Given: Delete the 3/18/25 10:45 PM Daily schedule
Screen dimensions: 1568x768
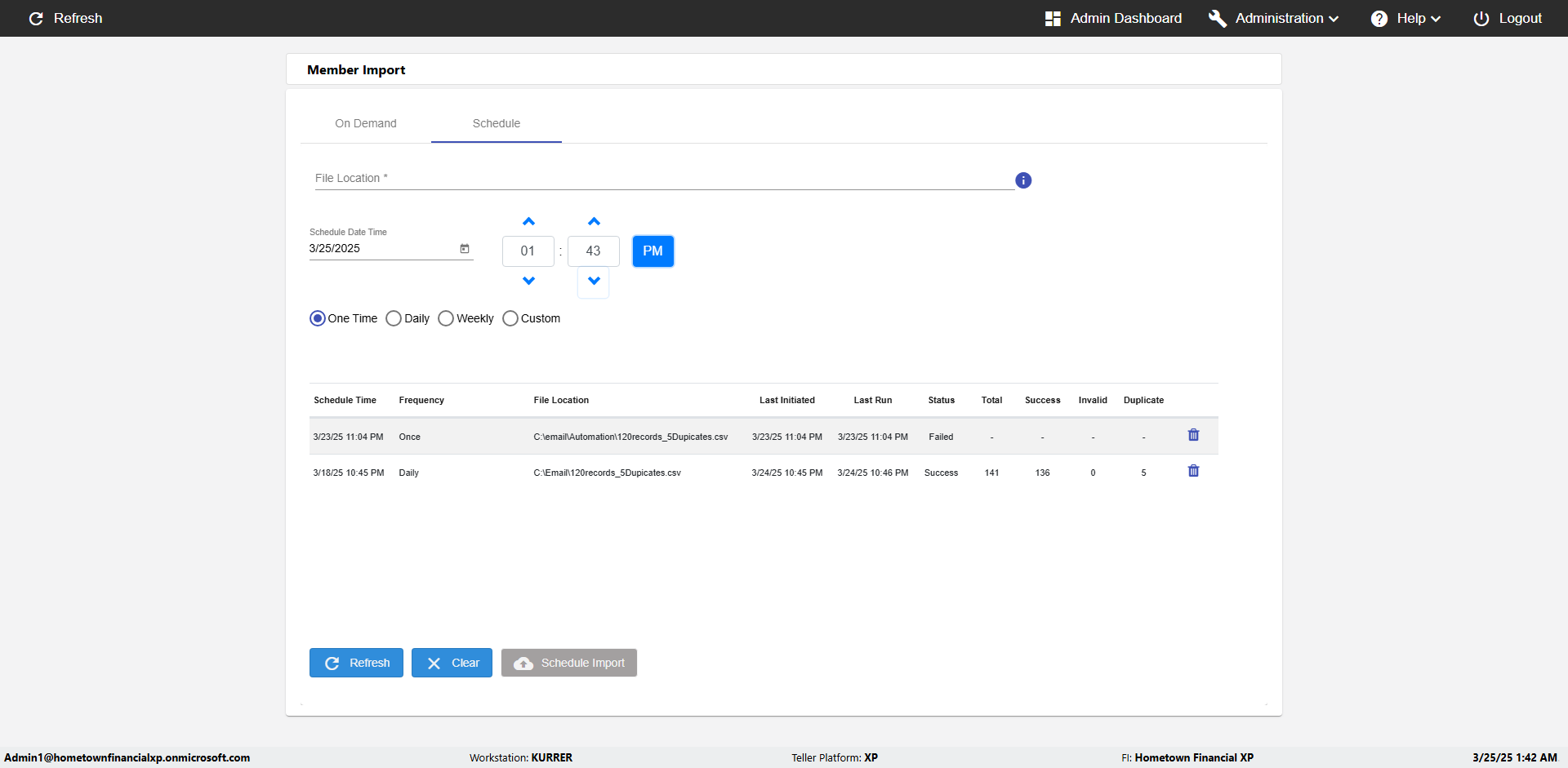Looking at the screenshot, I should 1193,471.
